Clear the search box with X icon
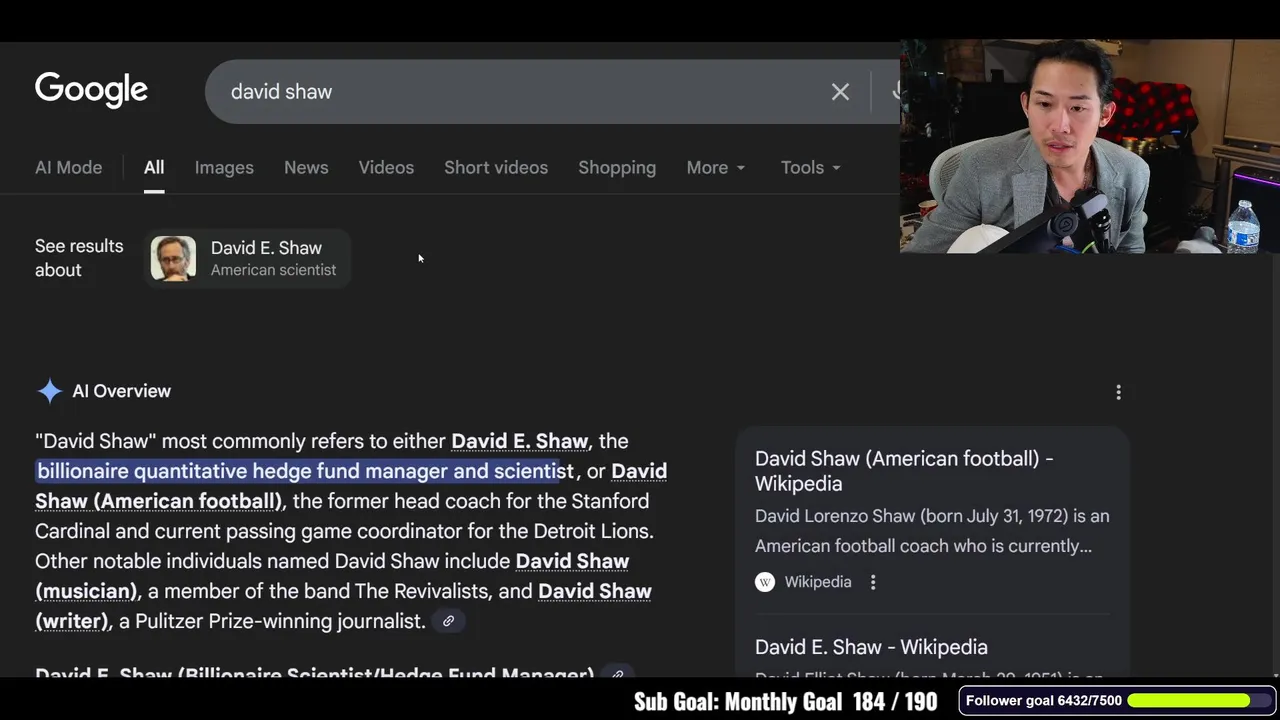The image size is (1280, 720). 840,92
